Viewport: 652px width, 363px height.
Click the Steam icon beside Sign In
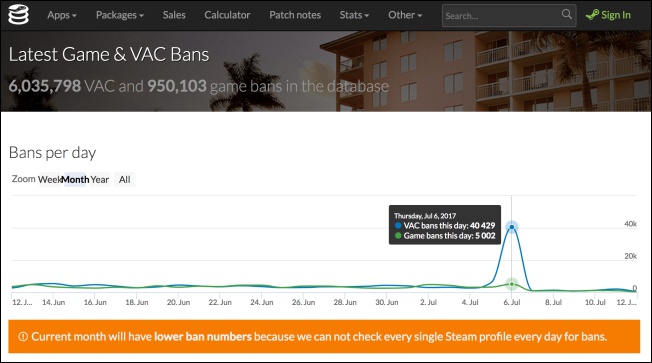click(x=592, y=15)
